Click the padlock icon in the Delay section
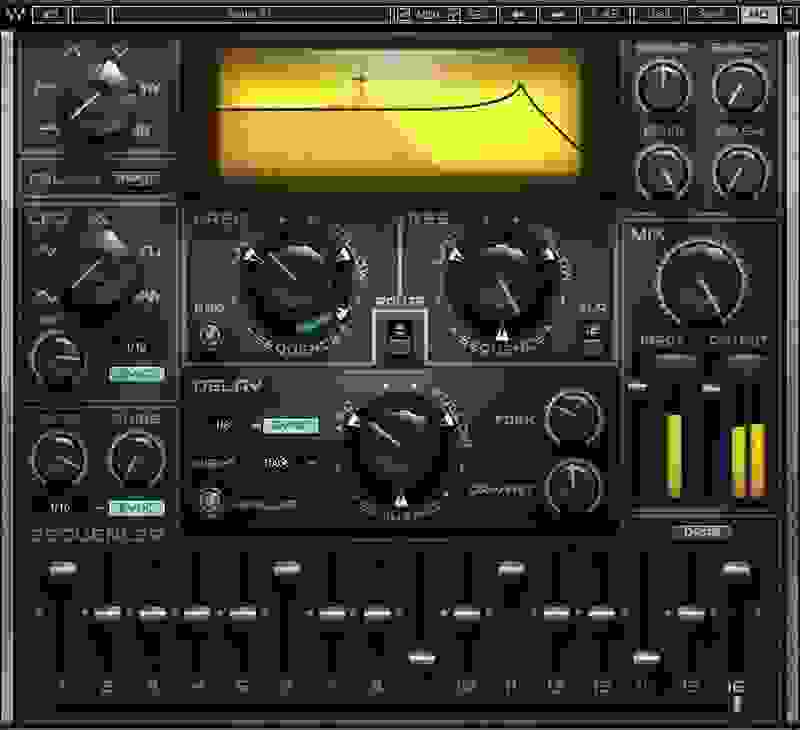This screenshot has height=730, width=800. (209, 494)
